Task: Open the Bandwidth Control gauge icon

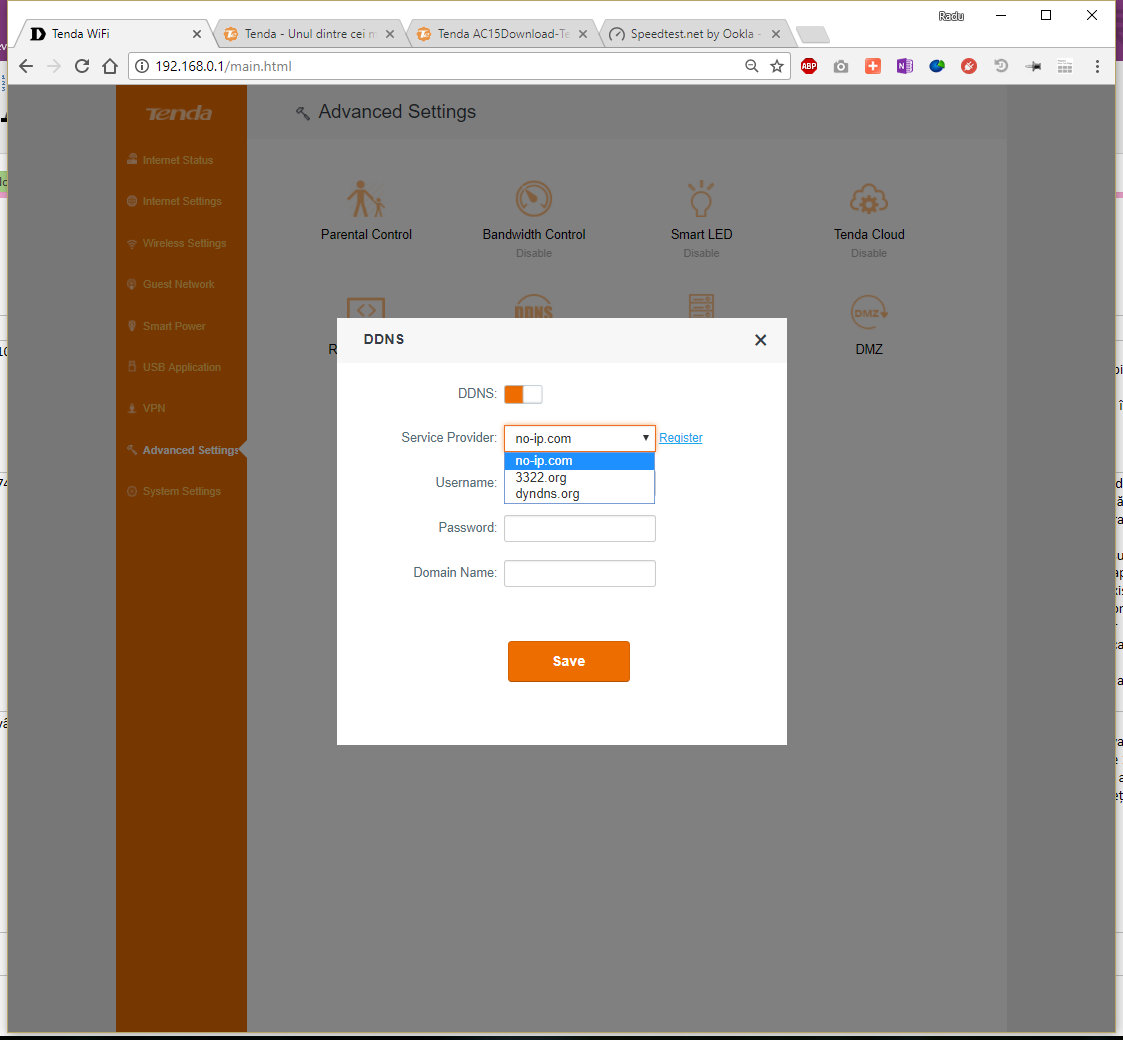Action: [x=534, y=199]
